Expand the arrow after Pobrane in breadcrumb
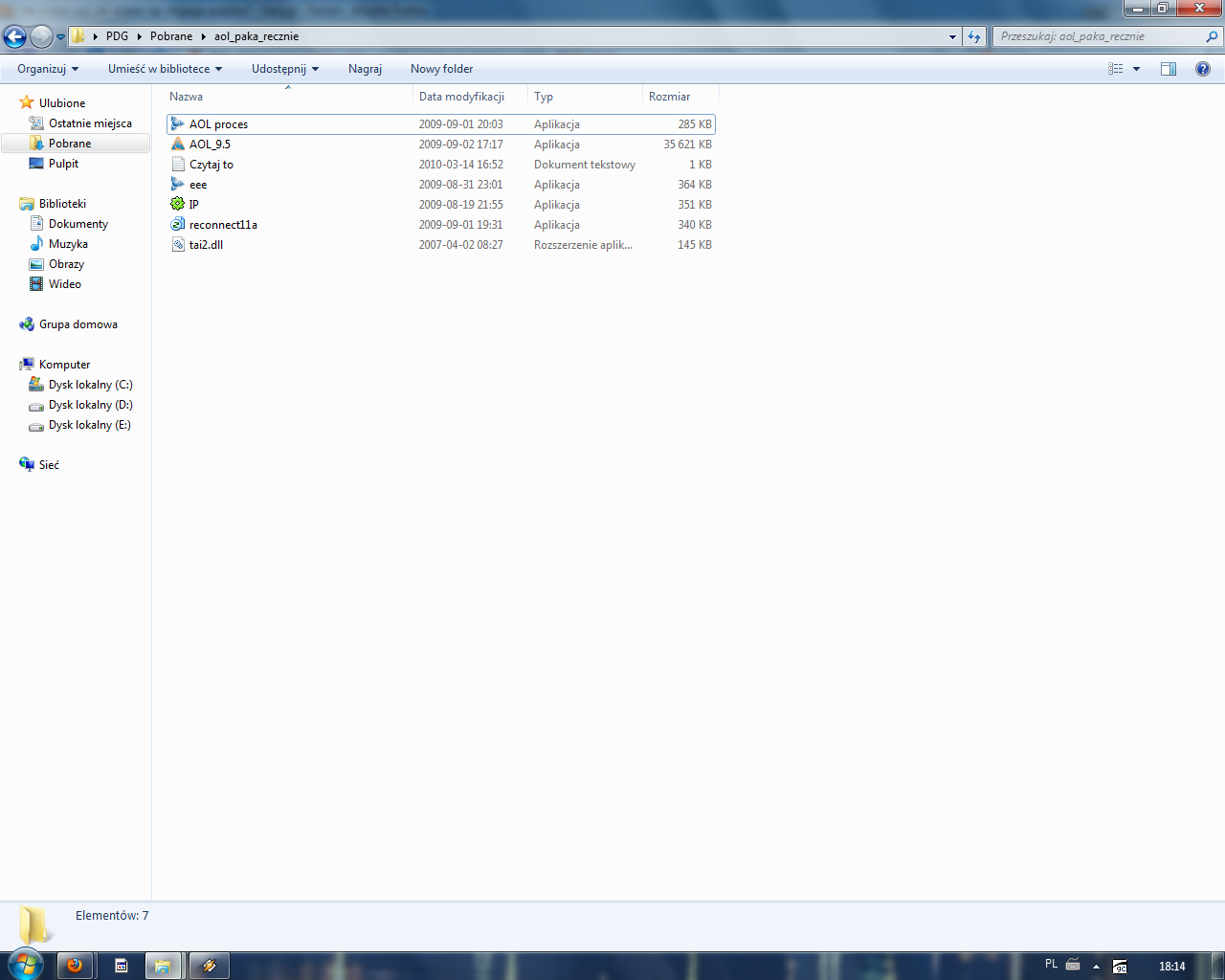Screen dimensions: 1225x980 point(204,36)
